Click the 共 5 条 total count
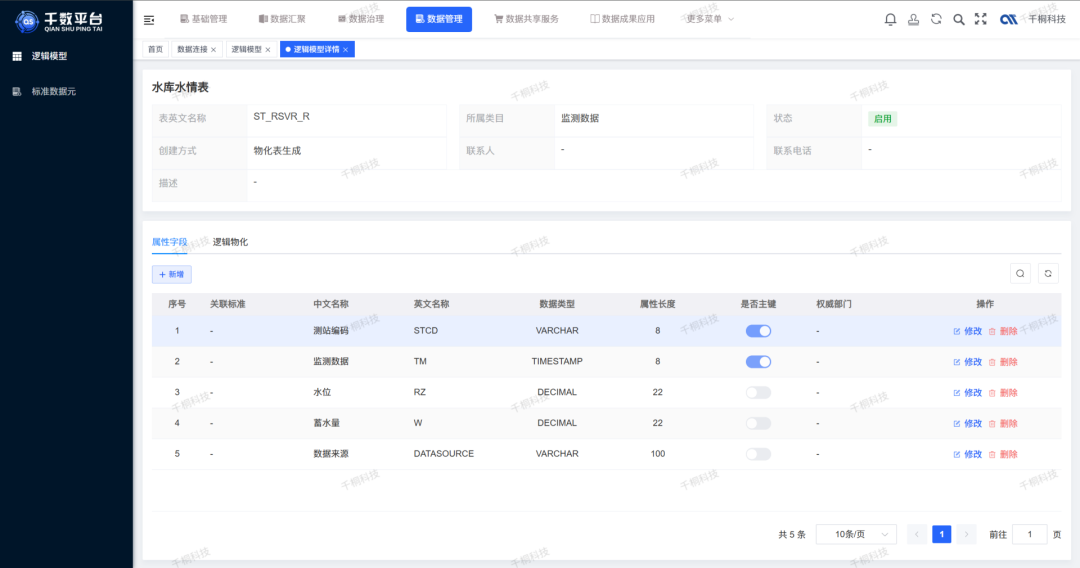This screenshot has height=568, width=1080. point(792,535)
